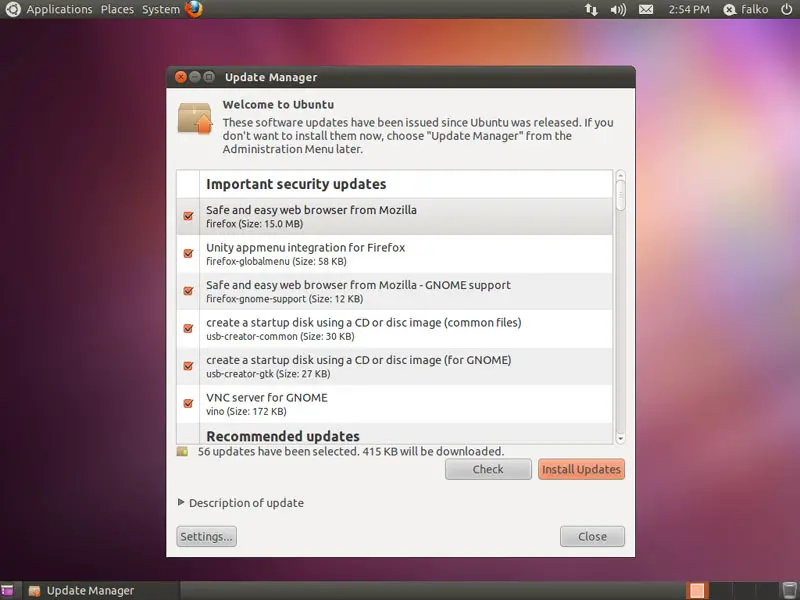Uncheck the firefox-globalmenu update

pyautogui.click(x=188, y=254)
